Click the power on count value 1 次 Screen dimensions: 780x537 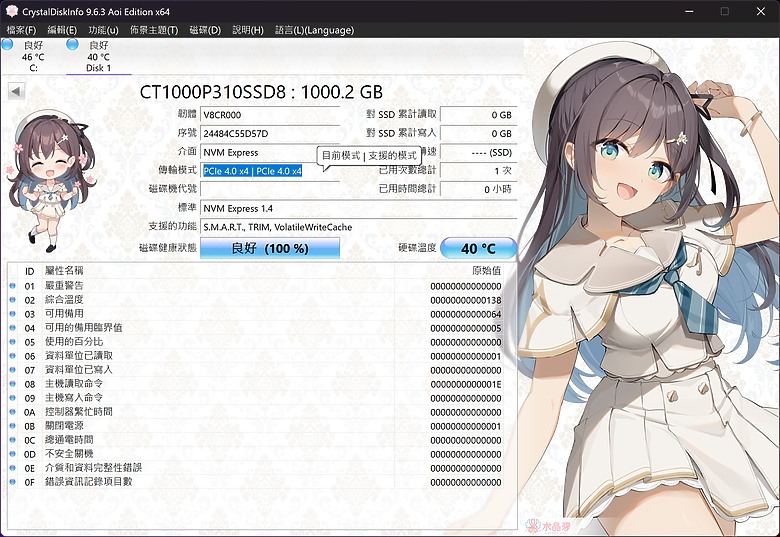(479, 171)
